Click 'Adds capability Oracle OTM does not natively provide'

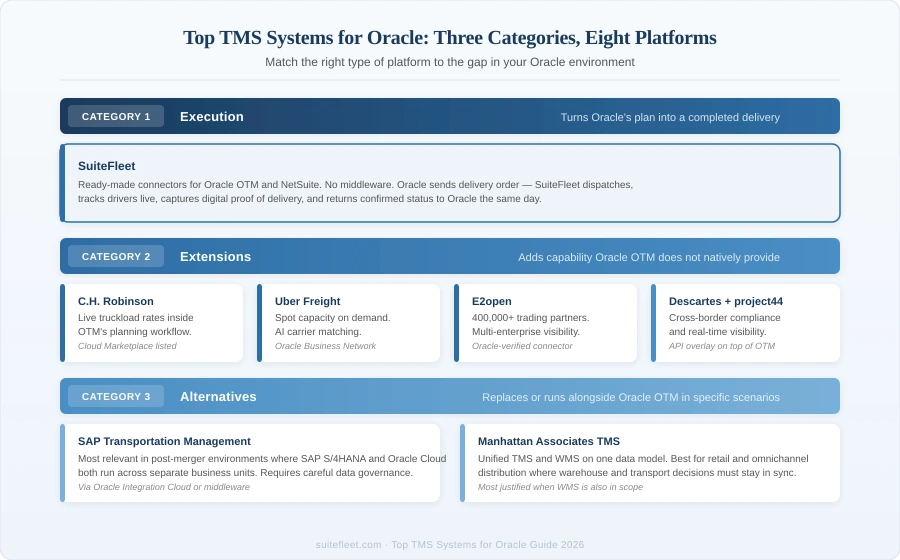tap(649, 257)
